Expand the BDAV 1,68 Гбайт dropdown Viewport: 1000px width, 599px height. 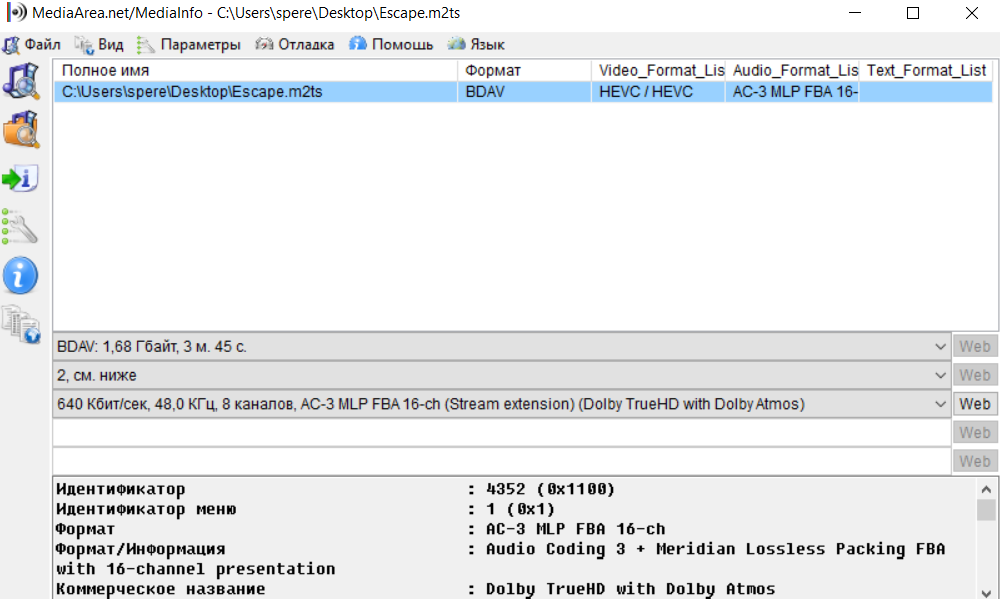tap(939, 347)
